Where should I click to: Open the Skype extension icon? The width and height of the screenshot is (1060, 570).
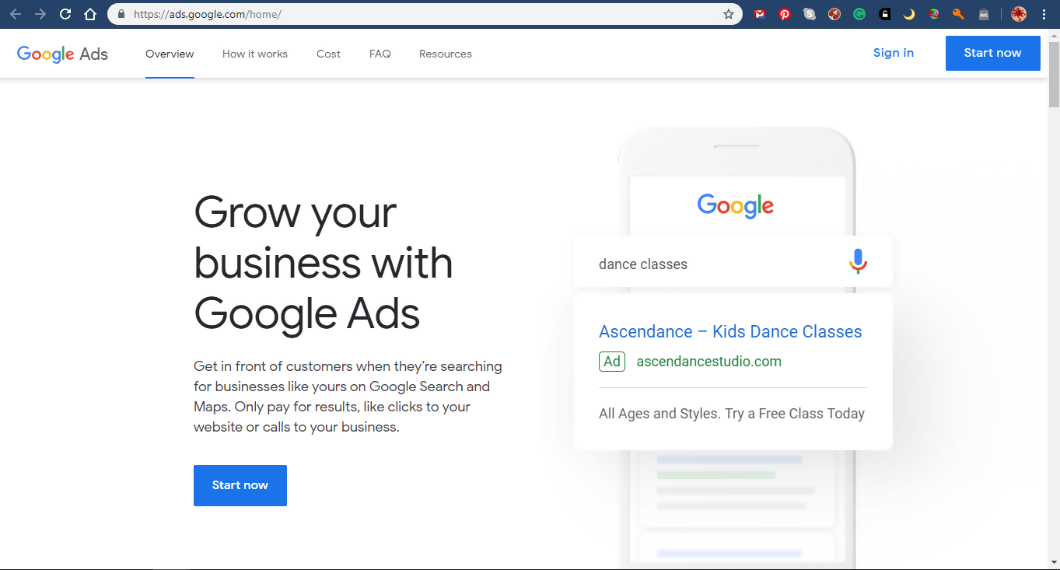click(x=809, y=14)
